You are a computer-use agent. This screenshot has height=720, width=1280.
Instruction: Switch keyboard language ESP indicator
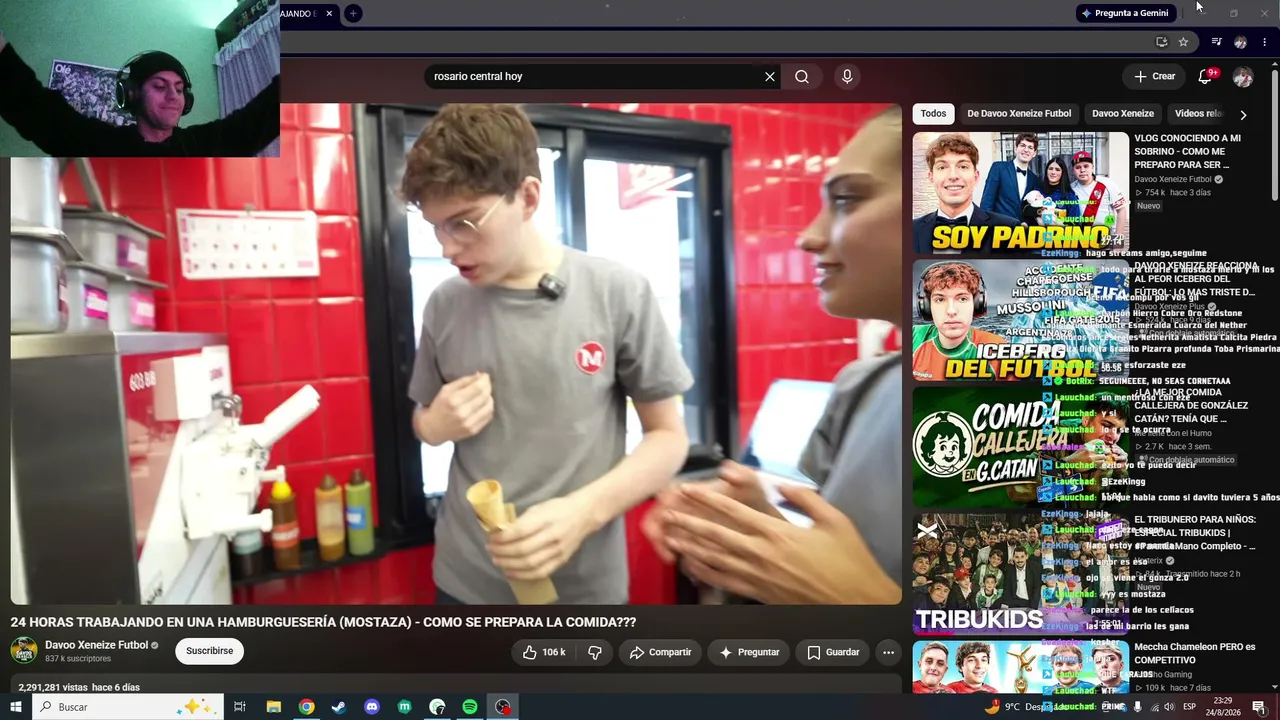1190,707
